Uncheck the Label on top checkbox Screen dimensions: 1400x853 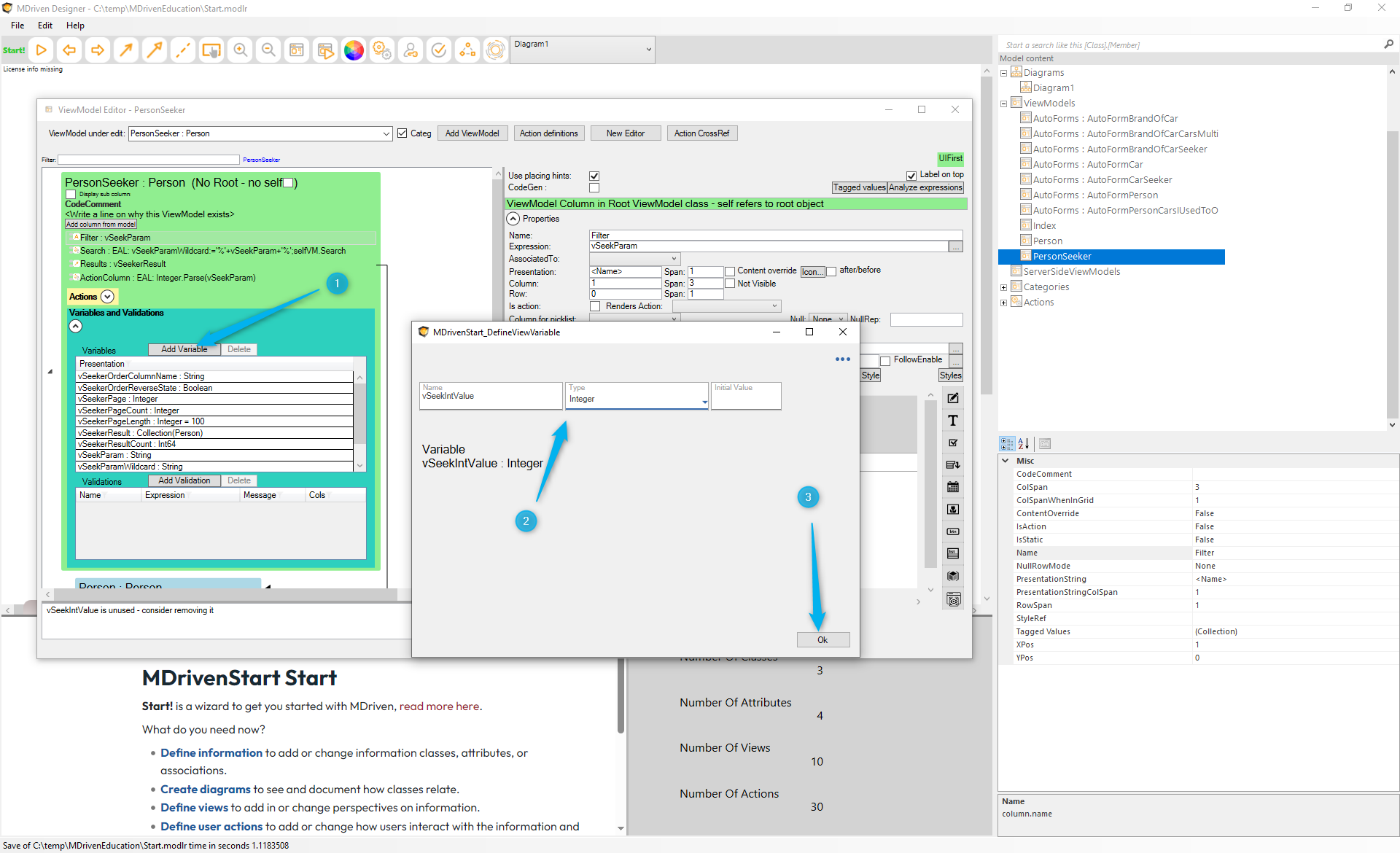coord(911,175)
